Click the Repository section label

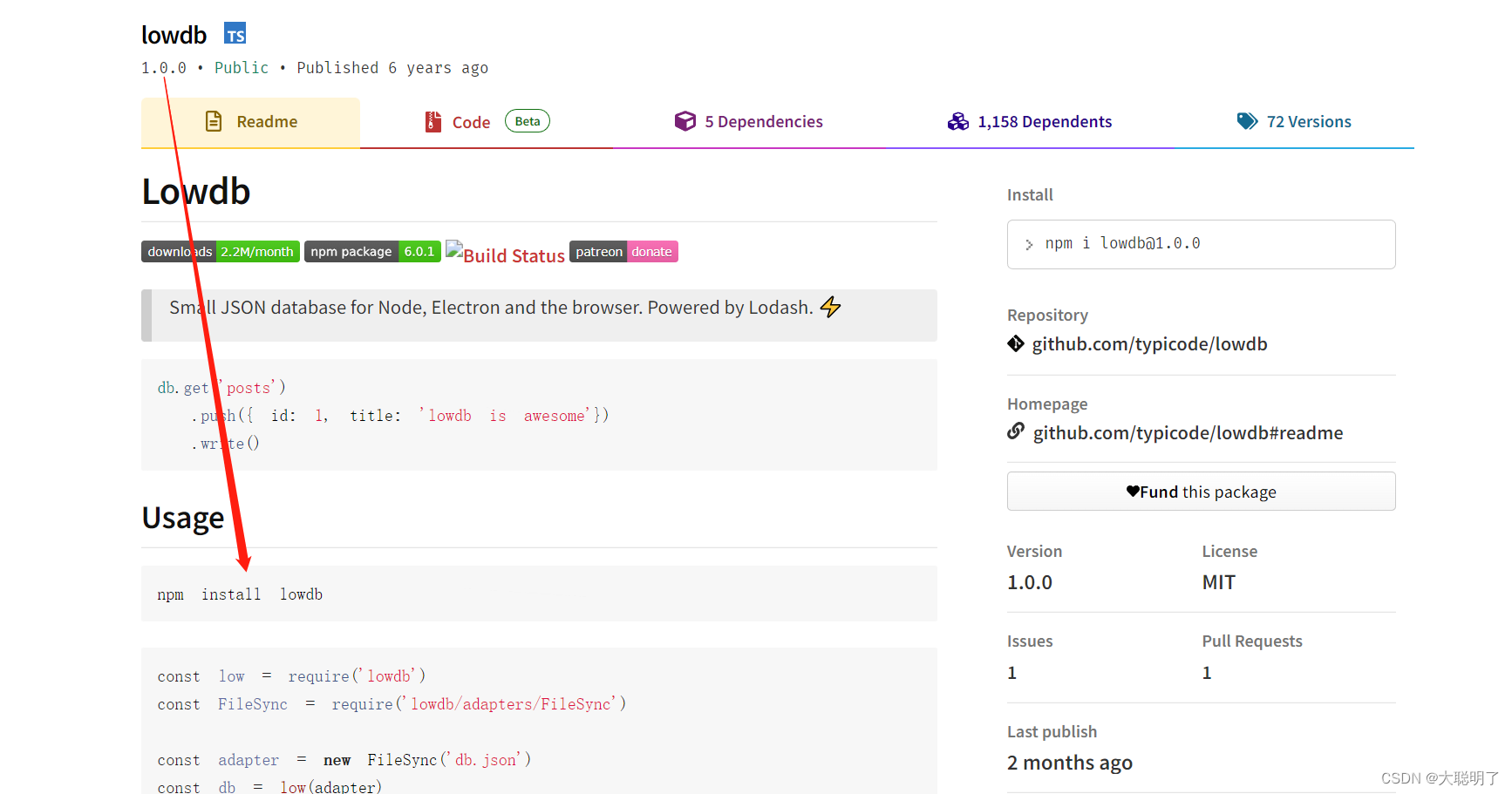pos(1047,316)
